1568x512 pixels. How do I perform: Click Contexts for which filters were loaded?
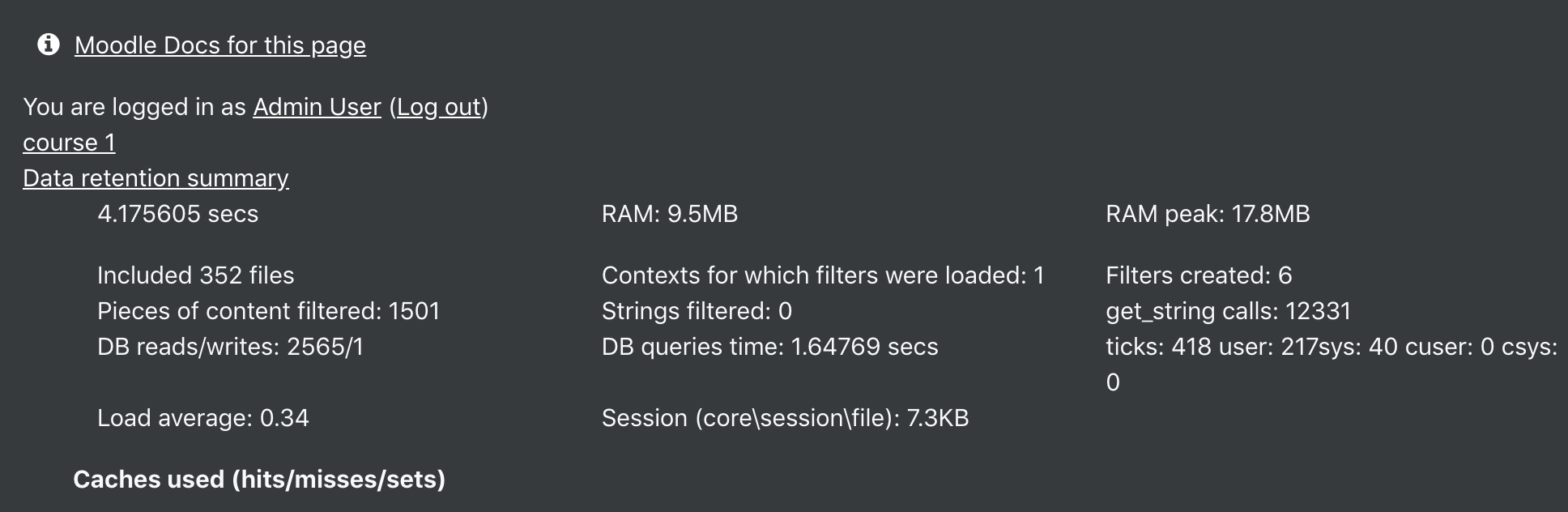823,275
